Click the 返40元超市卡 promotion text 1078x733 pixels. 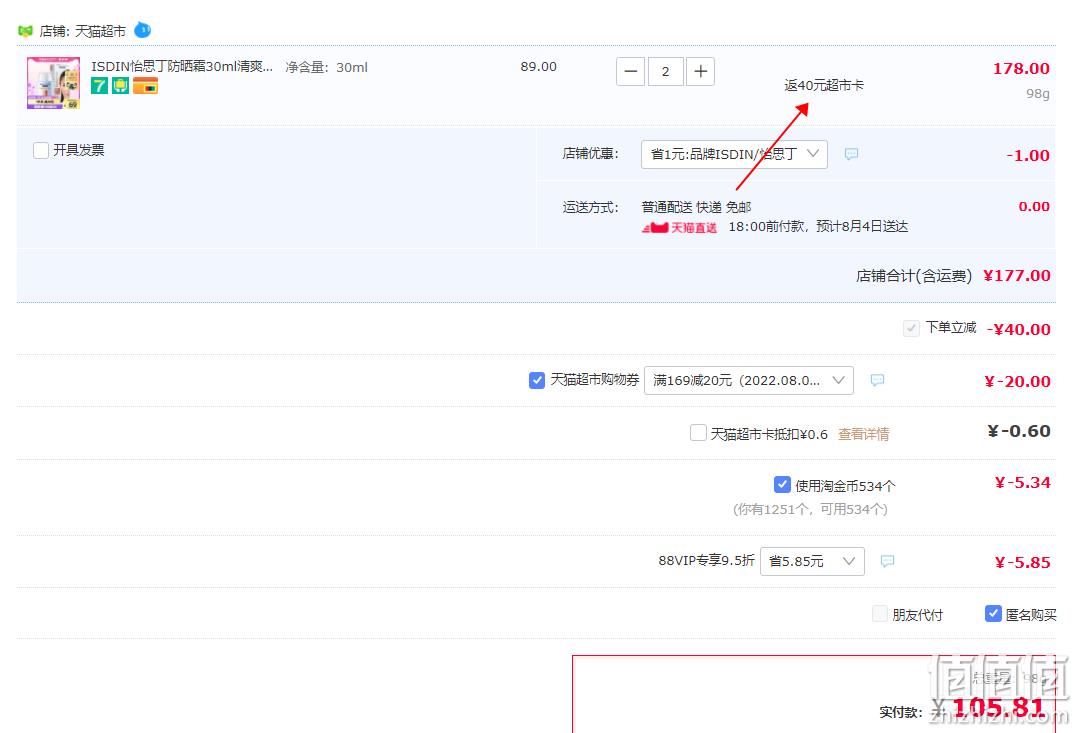pos(824,85)
